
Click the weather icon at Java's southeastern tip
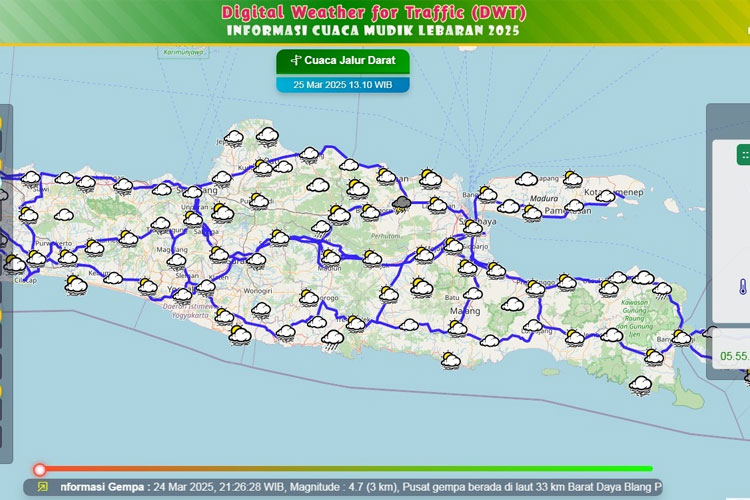pos(640,385)
